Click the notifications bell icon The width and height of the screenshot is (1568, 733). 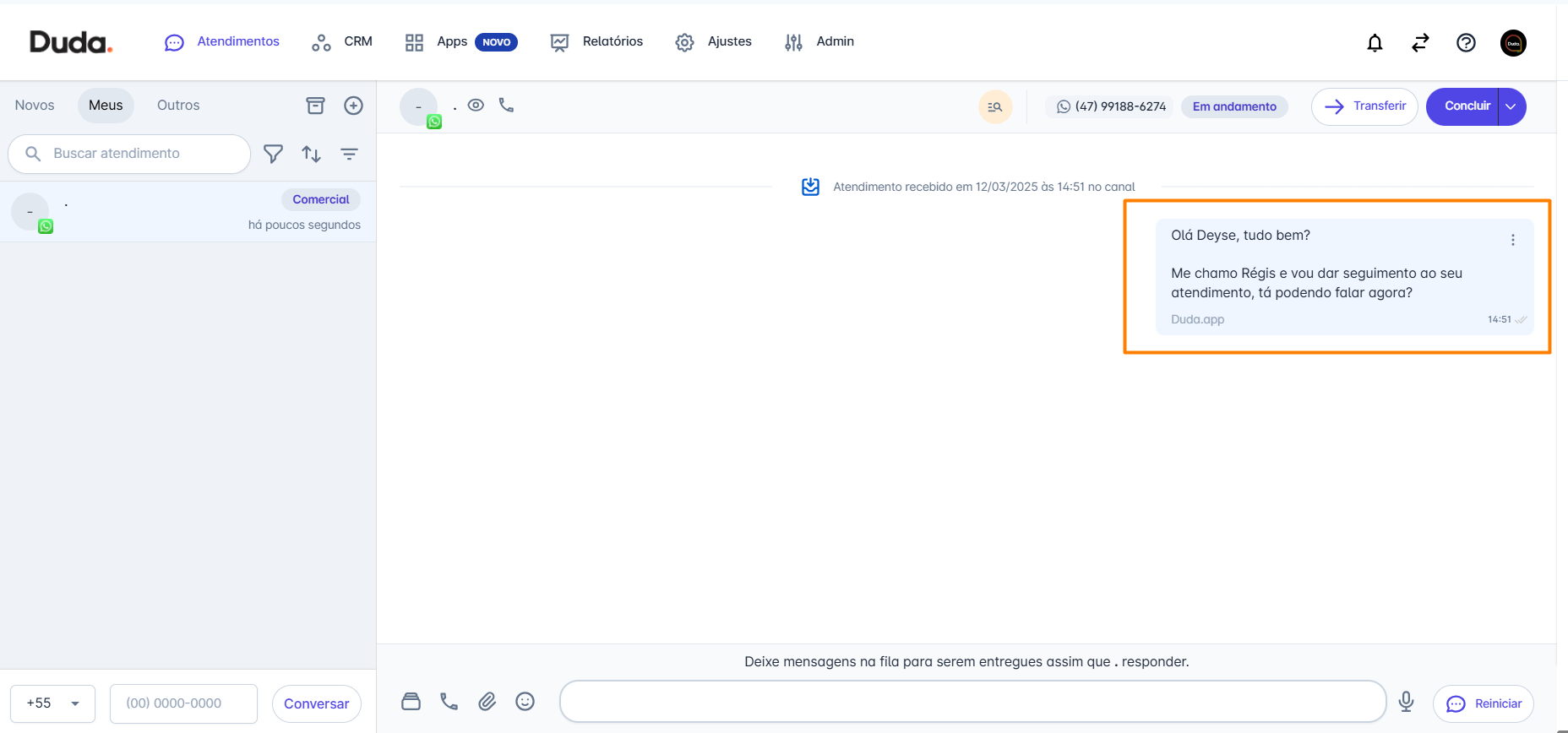coord(1375,43)
